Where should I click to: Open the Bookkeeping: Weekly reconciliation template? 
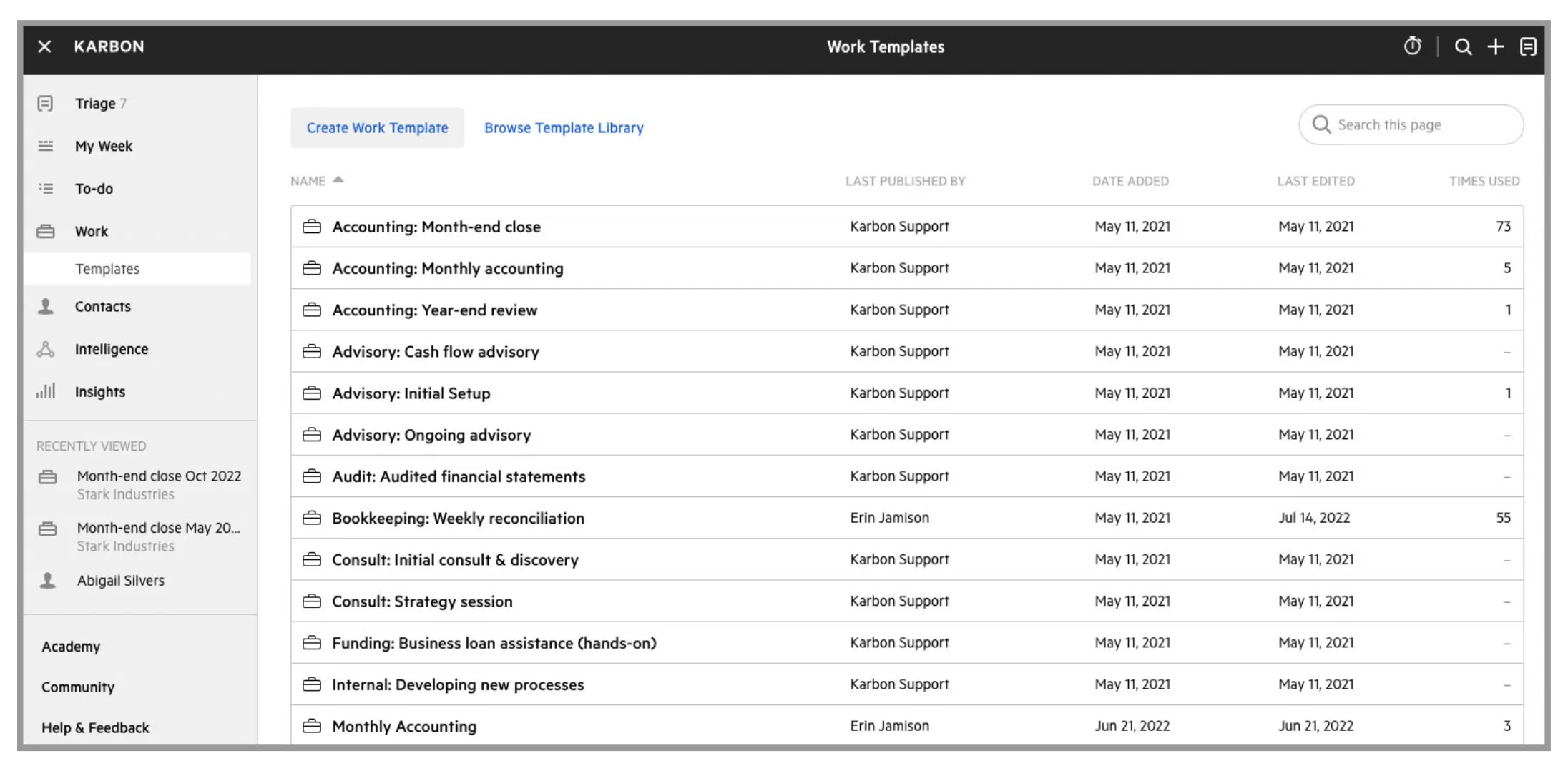point(458,518)
